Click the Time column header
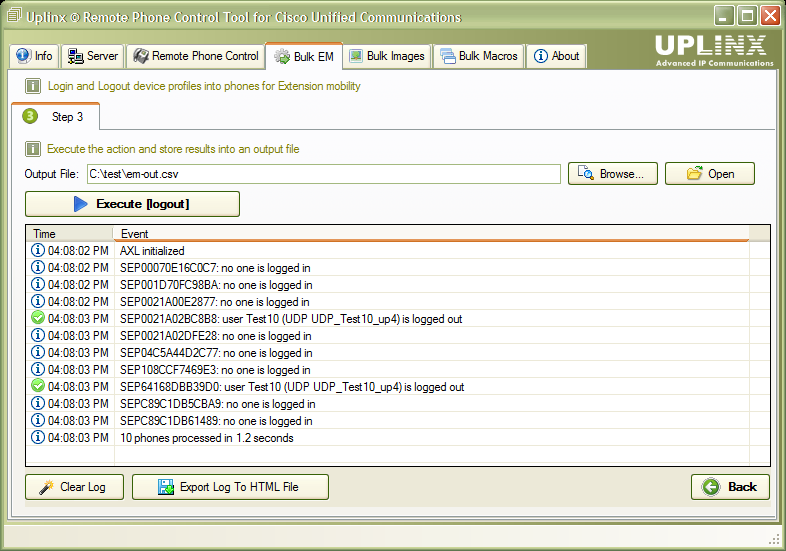786x551 pixels. point(70,234)
